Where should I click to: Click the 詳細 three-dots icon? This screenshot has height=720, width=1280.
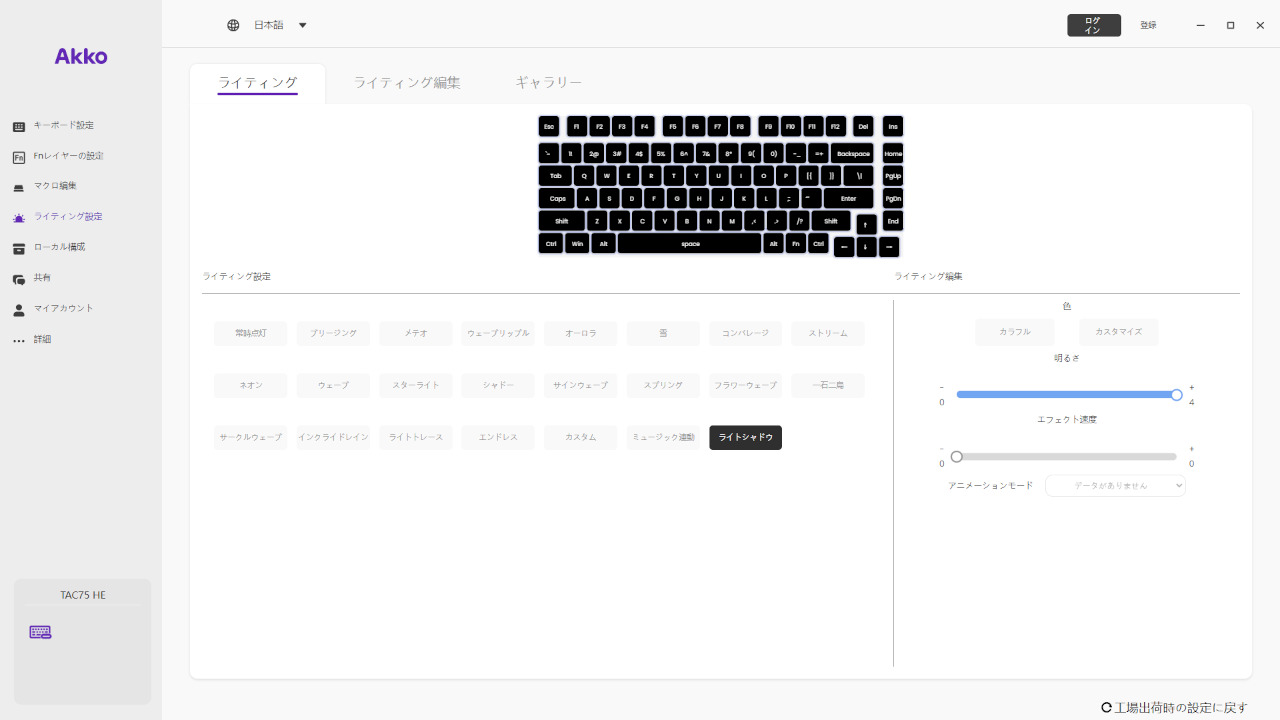coord(19,341)
